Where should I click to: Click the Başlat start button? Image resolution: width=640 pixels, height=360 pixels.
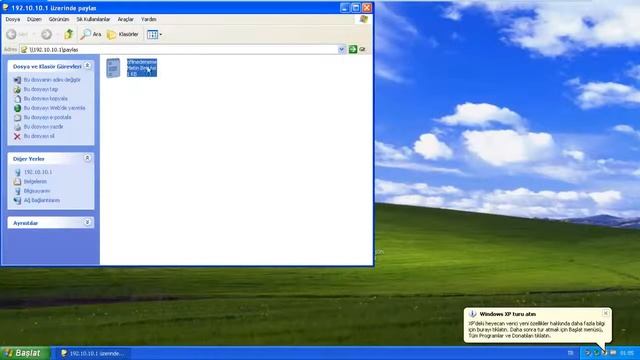[25, 353]
